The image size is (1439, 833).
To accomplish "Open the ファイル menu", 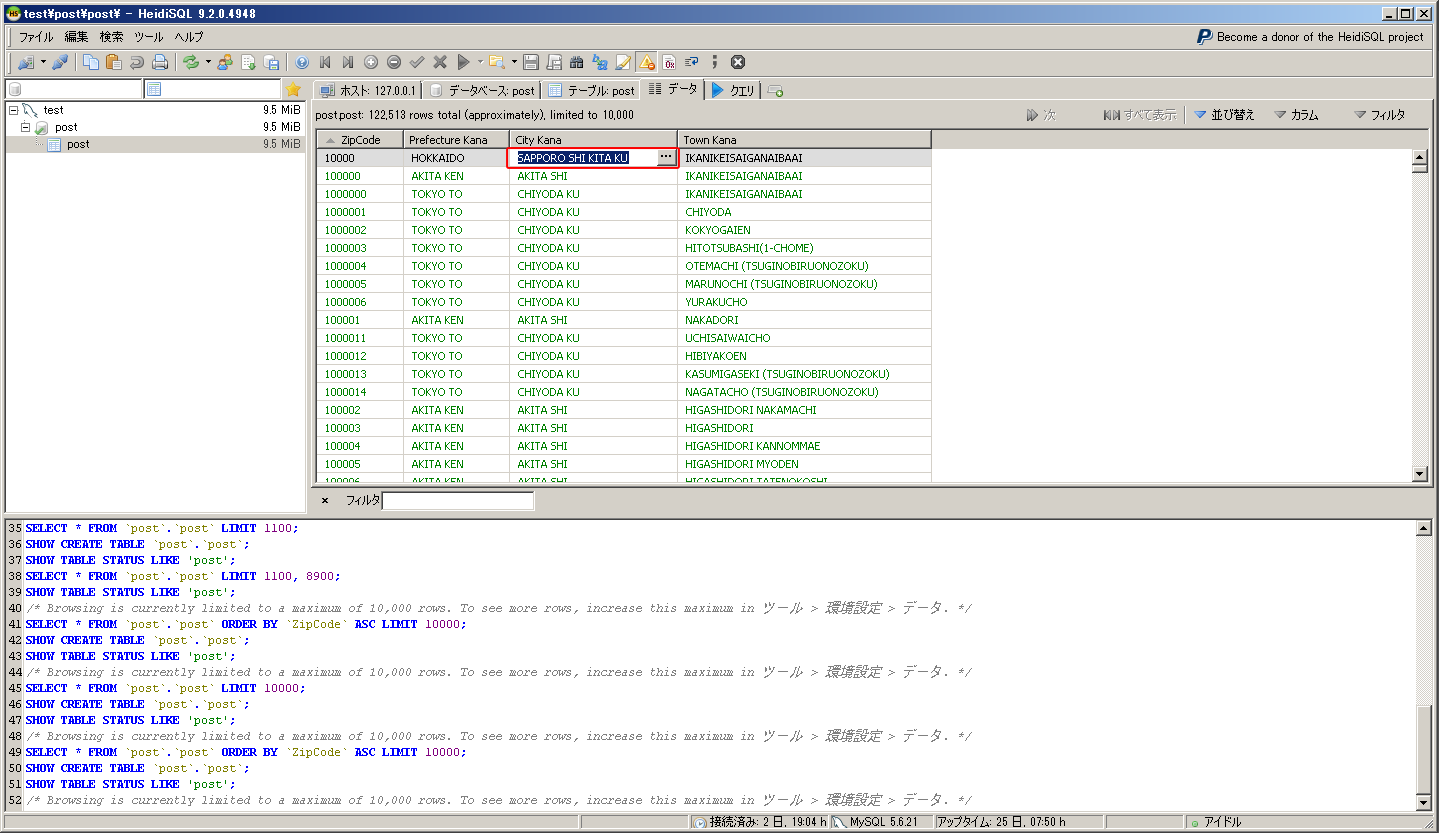I will [x=36, y=37].
